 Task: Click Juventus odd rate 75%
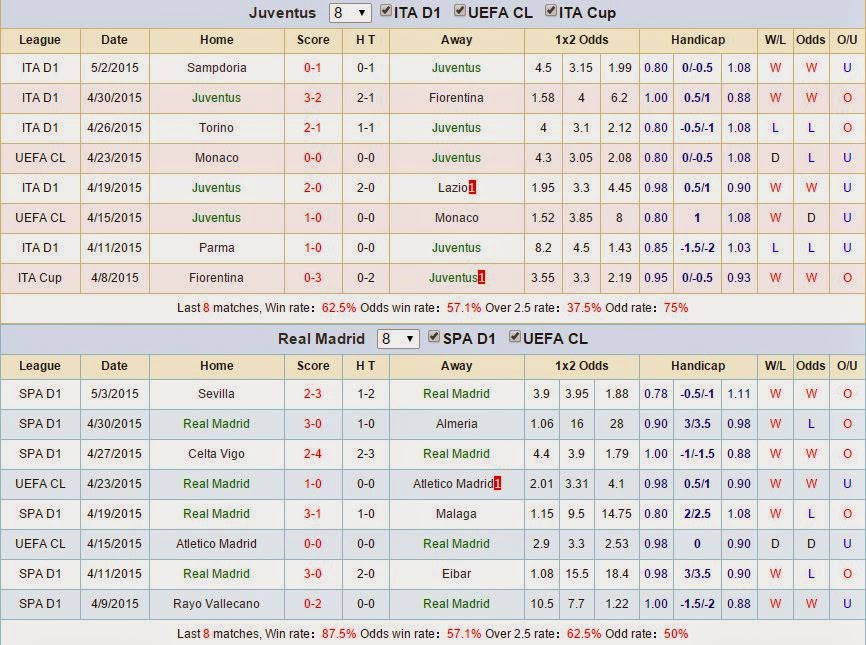tap(676, 308)
